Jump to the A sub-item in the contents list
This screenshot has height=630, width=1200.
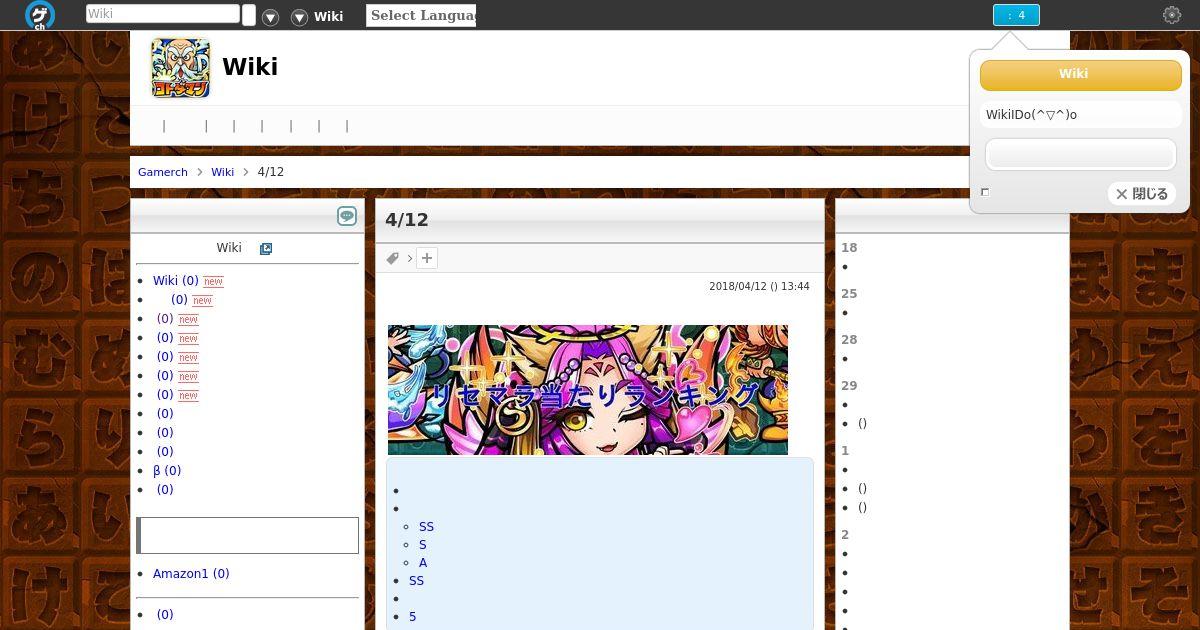[423, 563]
